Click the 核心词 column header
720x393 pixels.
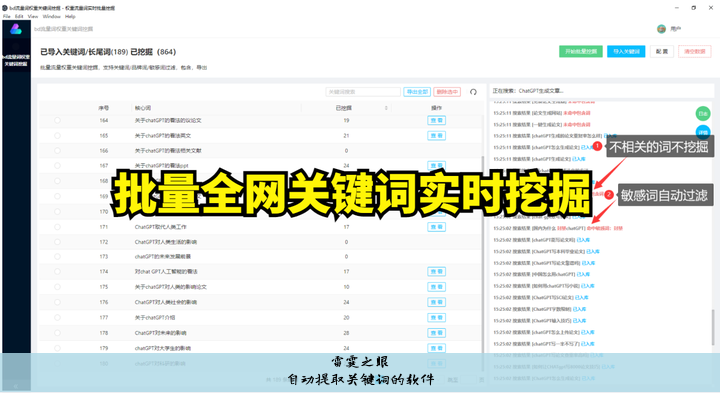pyautogui.click(x=142, y=108)
